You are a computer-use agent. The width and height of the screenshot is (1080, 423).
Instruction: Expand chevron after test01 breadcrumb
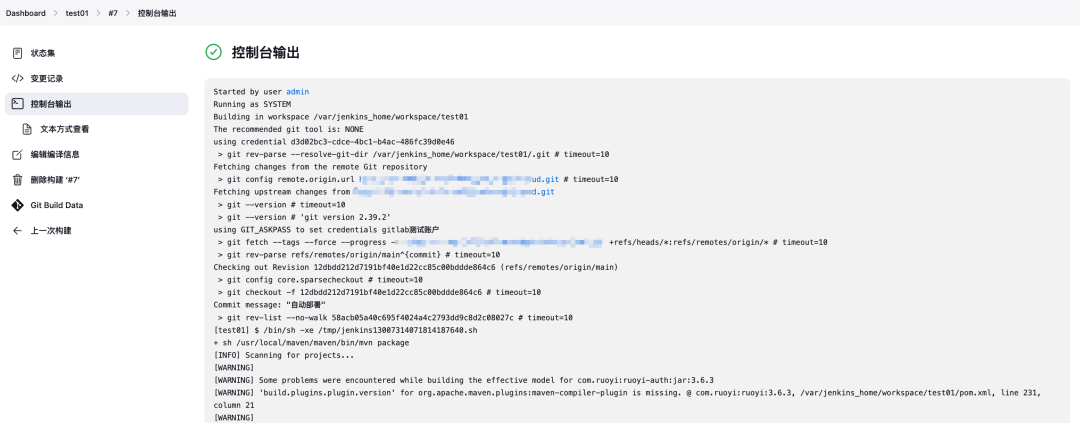pyautogui.click(x=98, y=13)
